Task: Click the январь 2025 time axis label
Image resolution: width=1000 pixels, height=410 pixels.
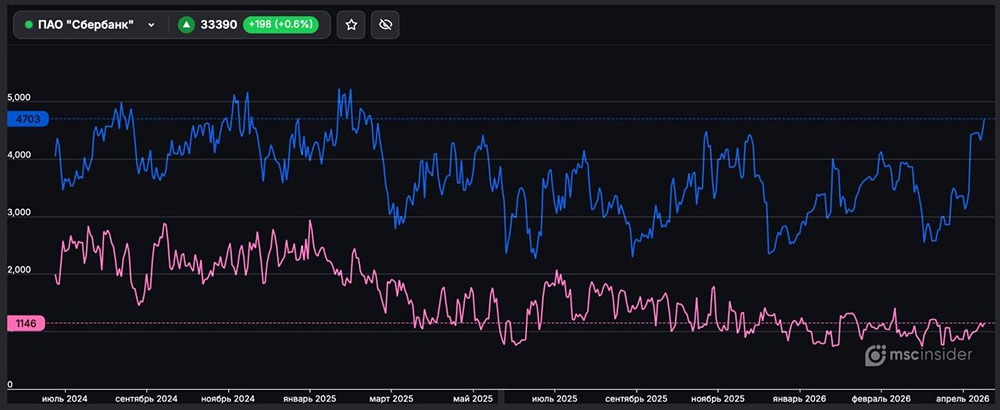Action: click(309, 399)
